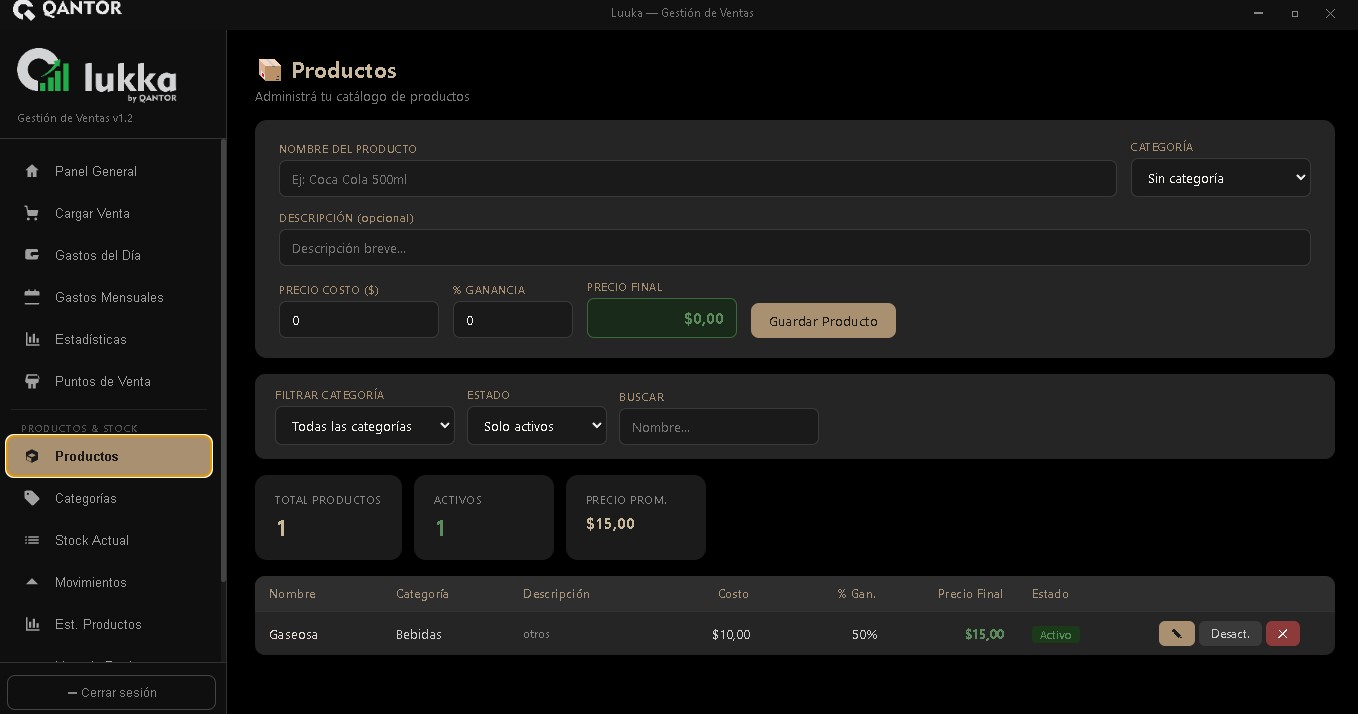Click the bar chart icon for Estadísticas
The height and width of the screenshot is (714, 1358).
(32, 339)
